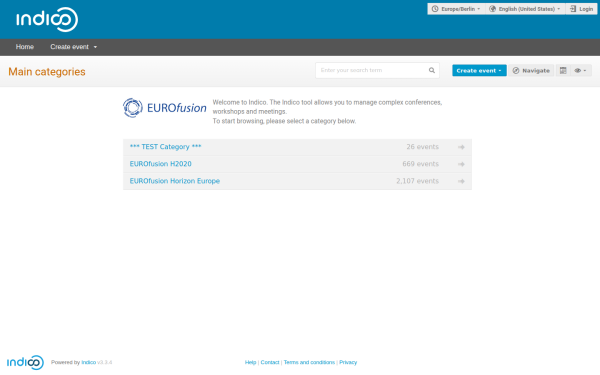
Task: Open the EUROfusion Horizon Europe category
Action: 174,181
